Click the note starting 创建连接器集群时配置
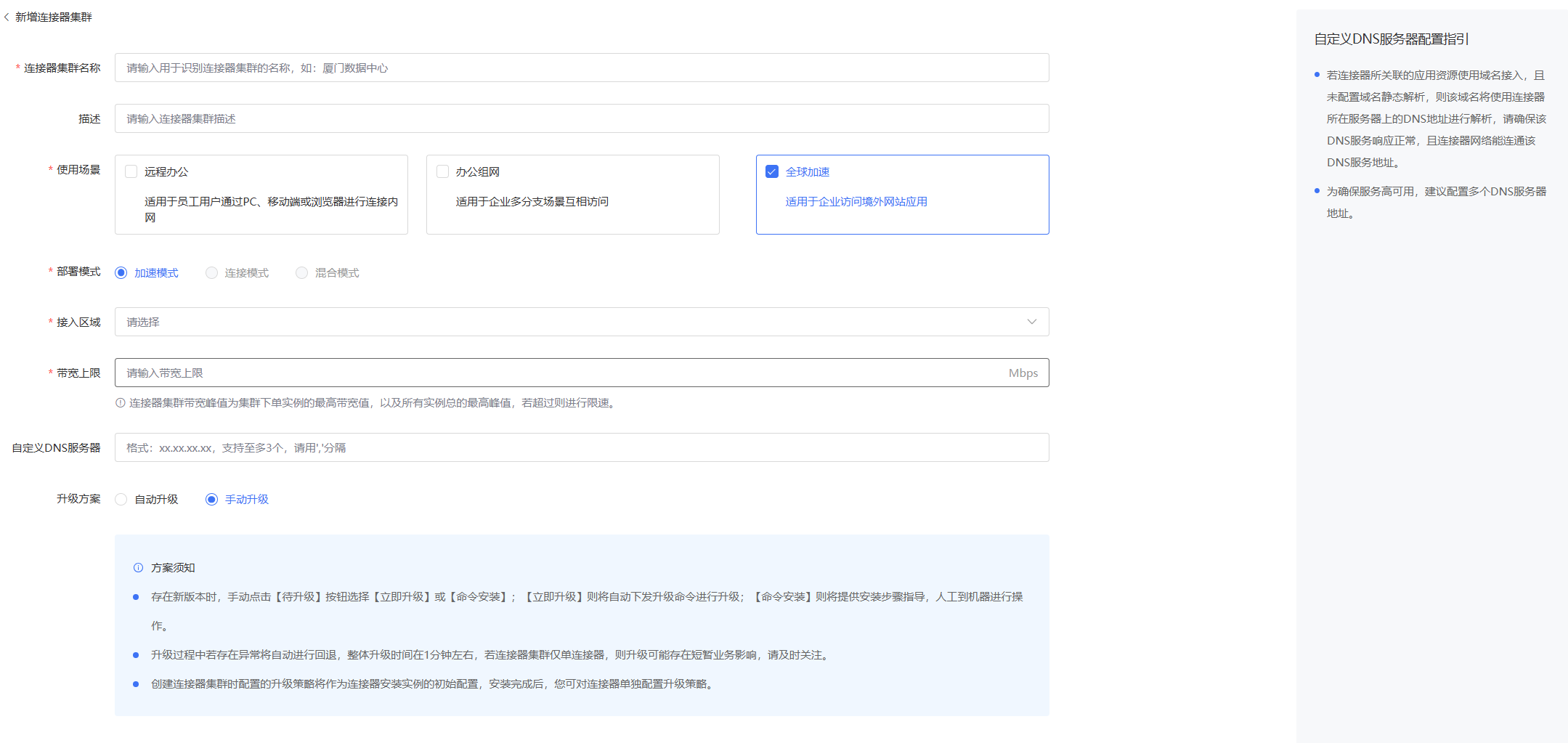This screenshot has height=743, width=1568. [434, 684]
